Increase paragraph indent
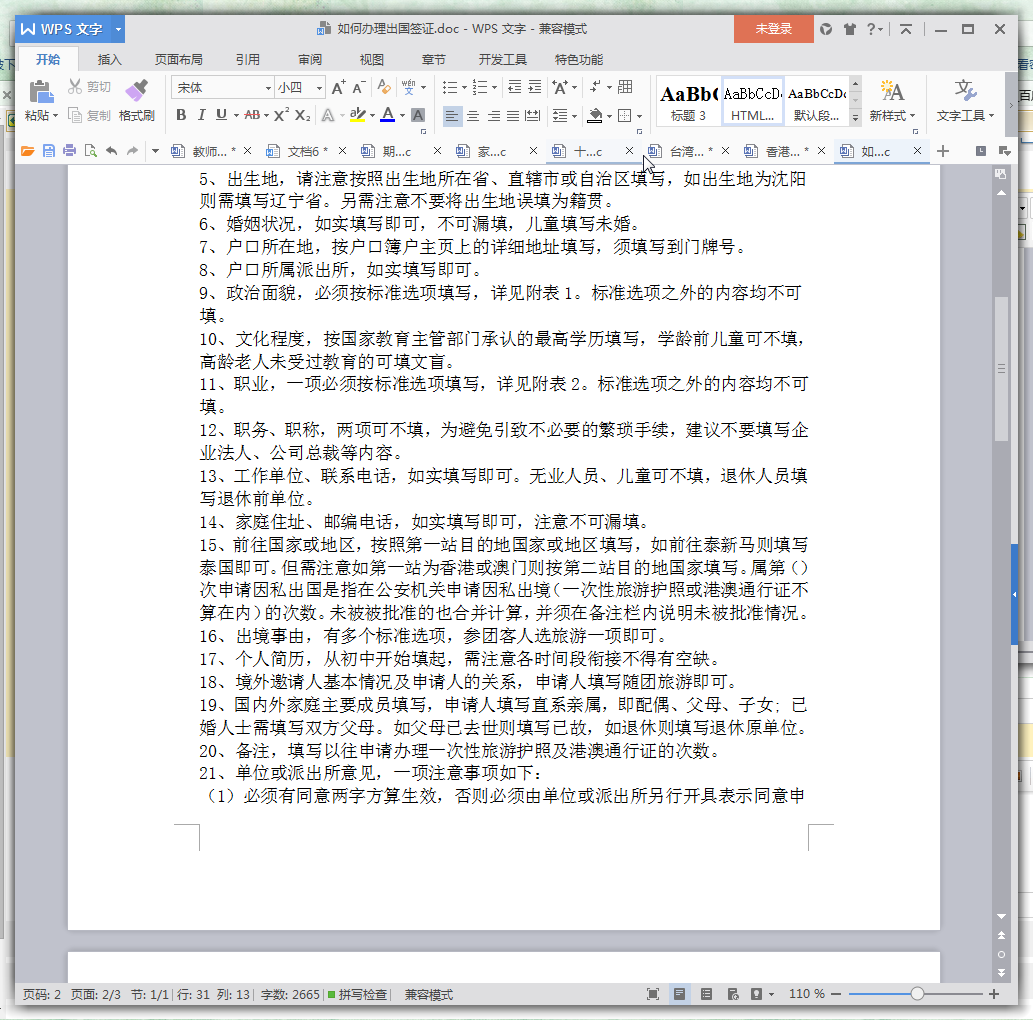1033x1020 pixels. [x=535, y=87]
